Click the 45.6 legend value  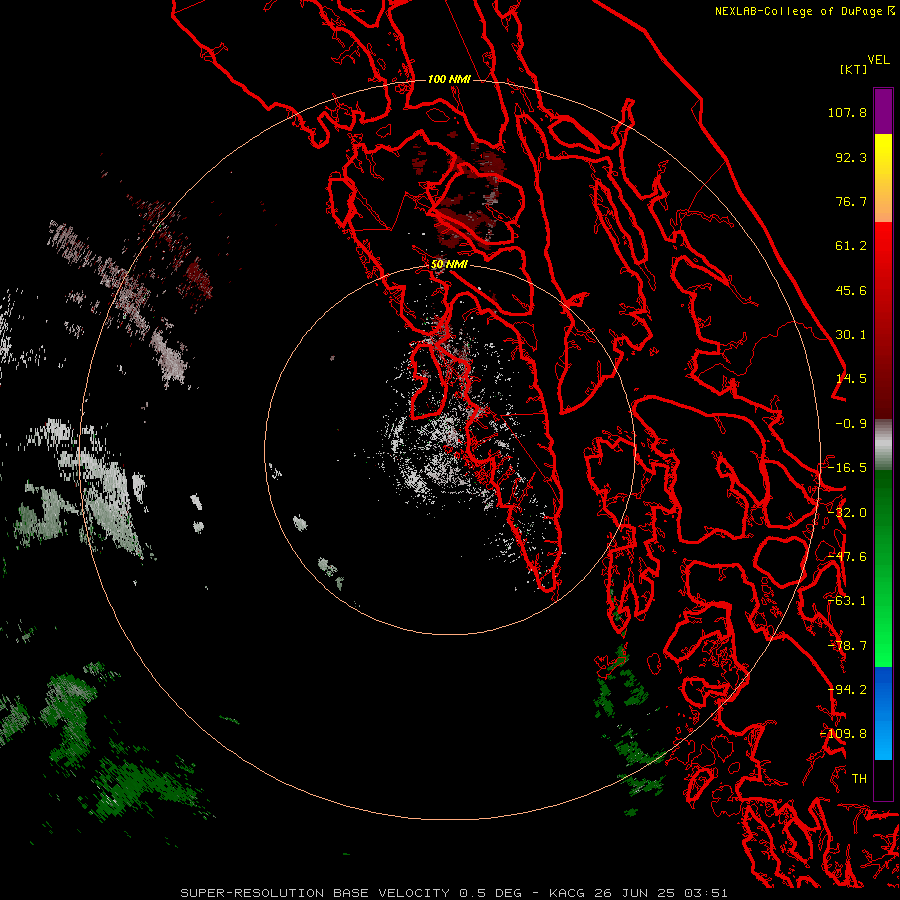(x=851, y=290)
